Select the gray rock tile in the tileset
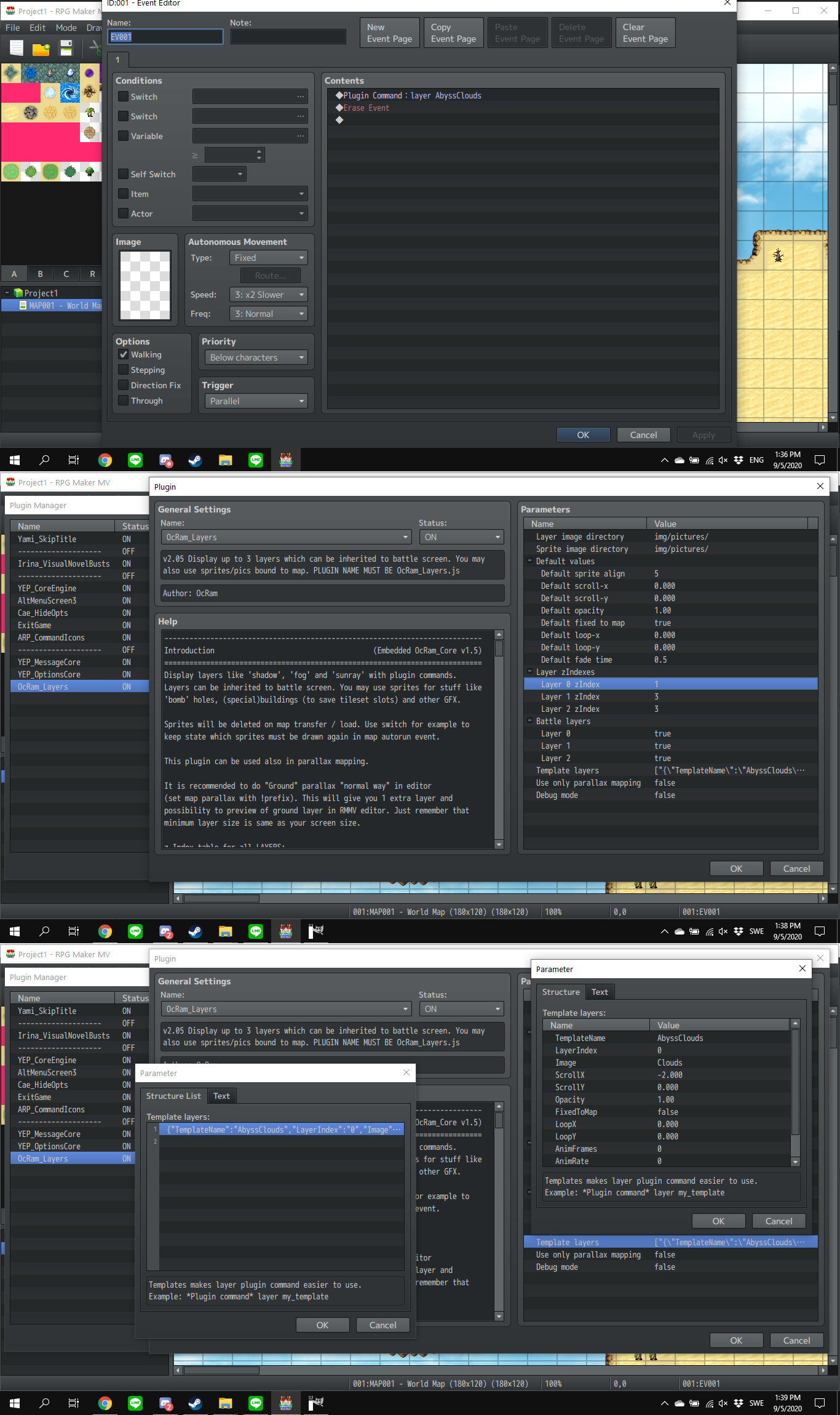 31,113
